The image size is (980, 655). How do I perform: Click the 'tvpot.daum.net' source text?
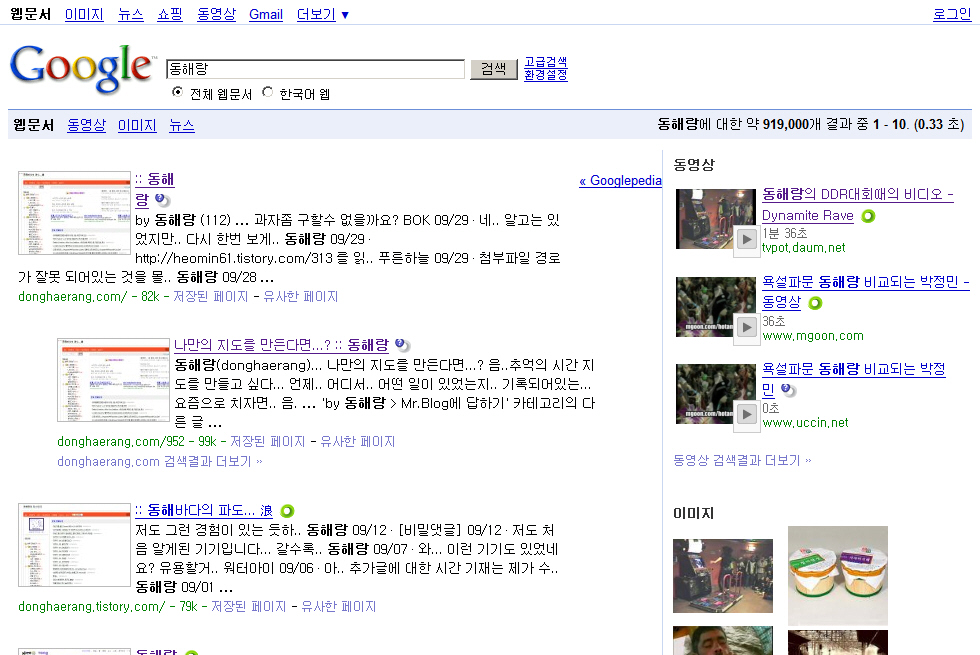[x=803, y=248]
